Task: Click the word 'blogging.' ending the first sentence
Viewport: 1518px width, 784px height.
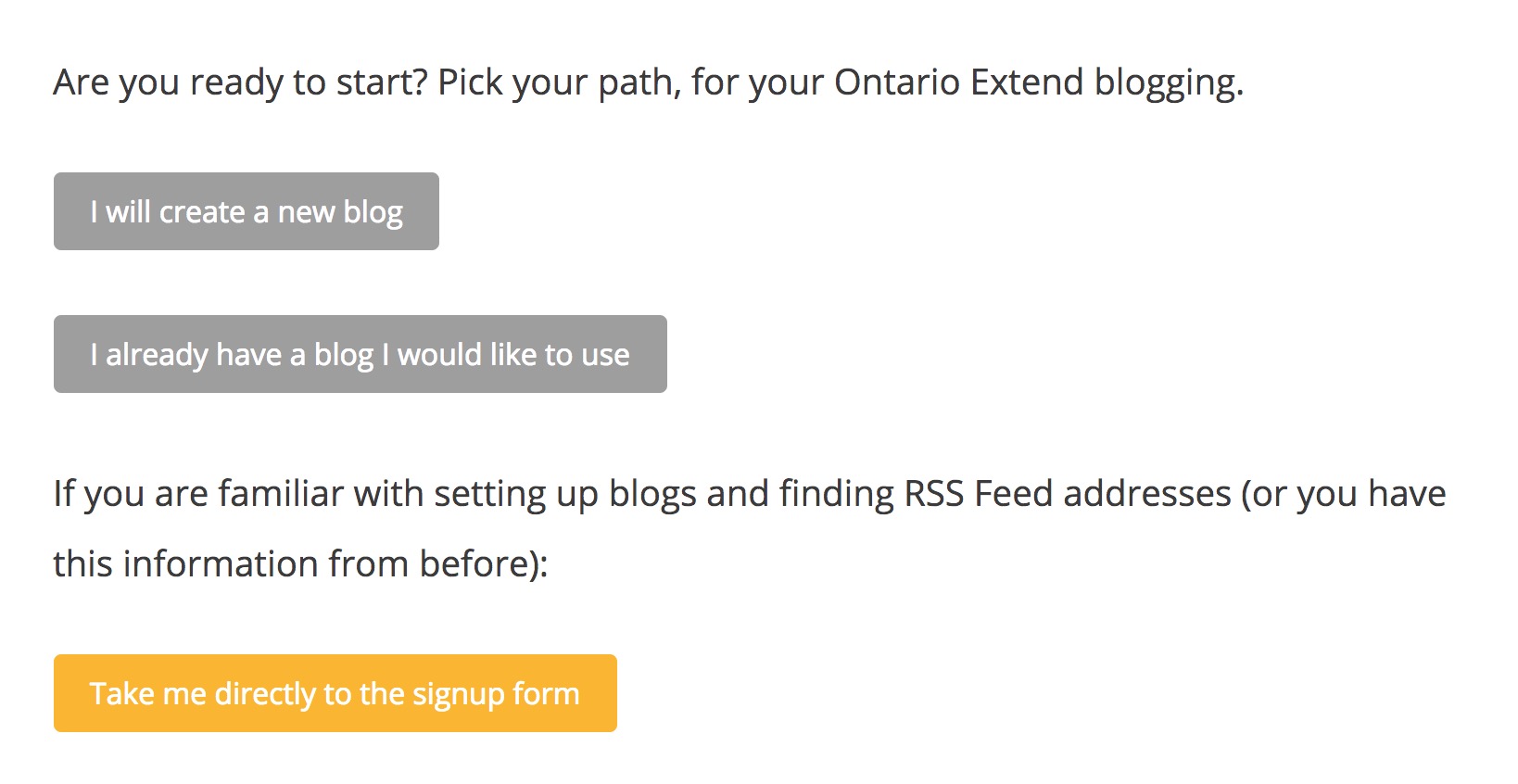Action: click(1169, 82)
